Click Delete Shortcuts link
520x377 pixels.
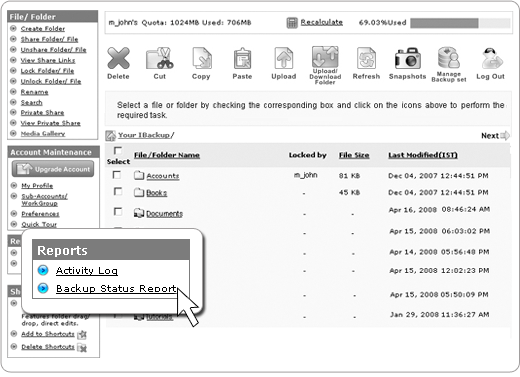[x=48, y=347]
